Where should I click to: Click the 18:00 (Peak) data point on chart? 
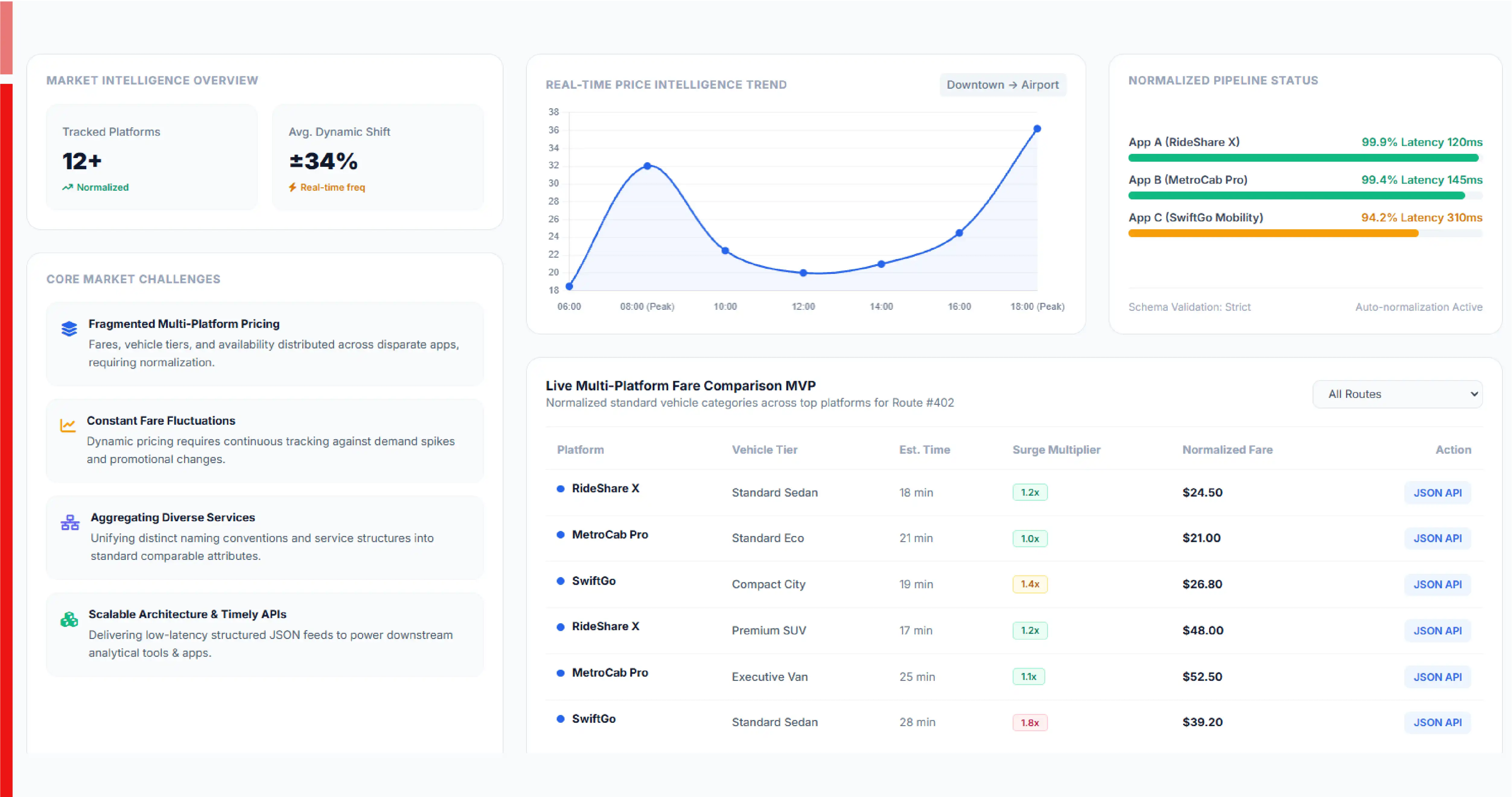[x=1037, y=129]
